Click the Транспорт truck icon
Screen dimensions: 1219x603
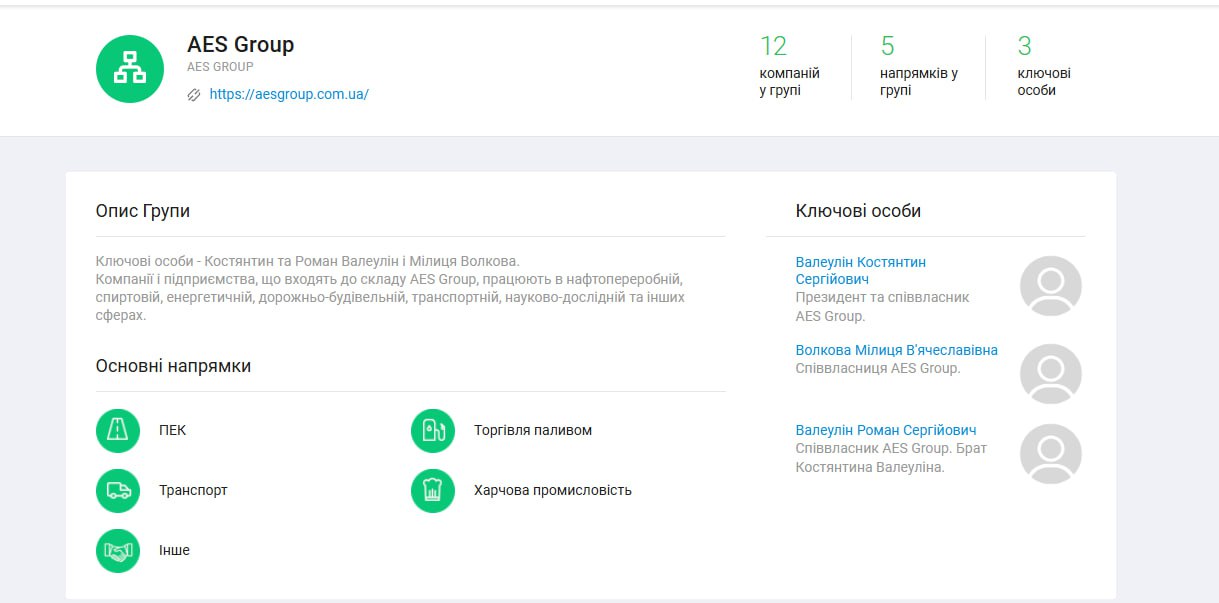tap(118, 491)
